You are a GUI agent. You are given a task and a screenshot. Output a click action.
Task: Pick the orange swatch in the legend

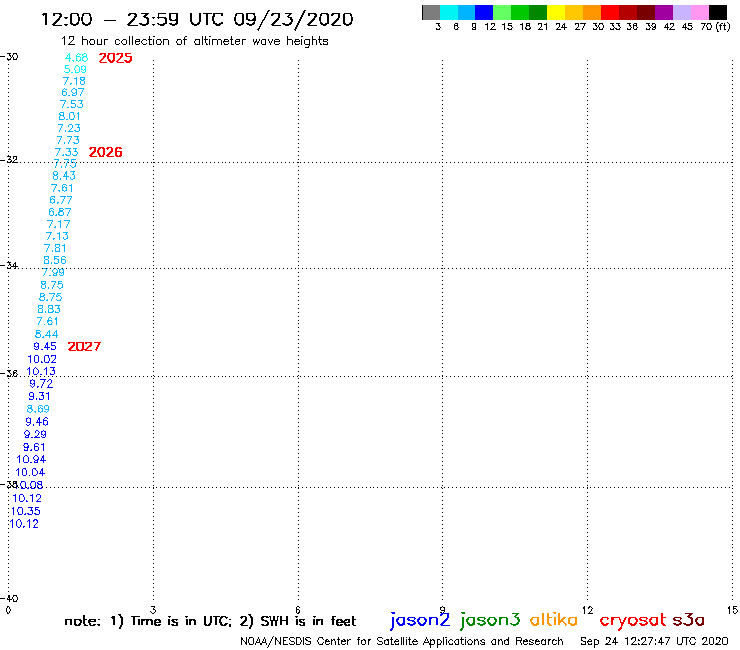click(x=592, y=12)
